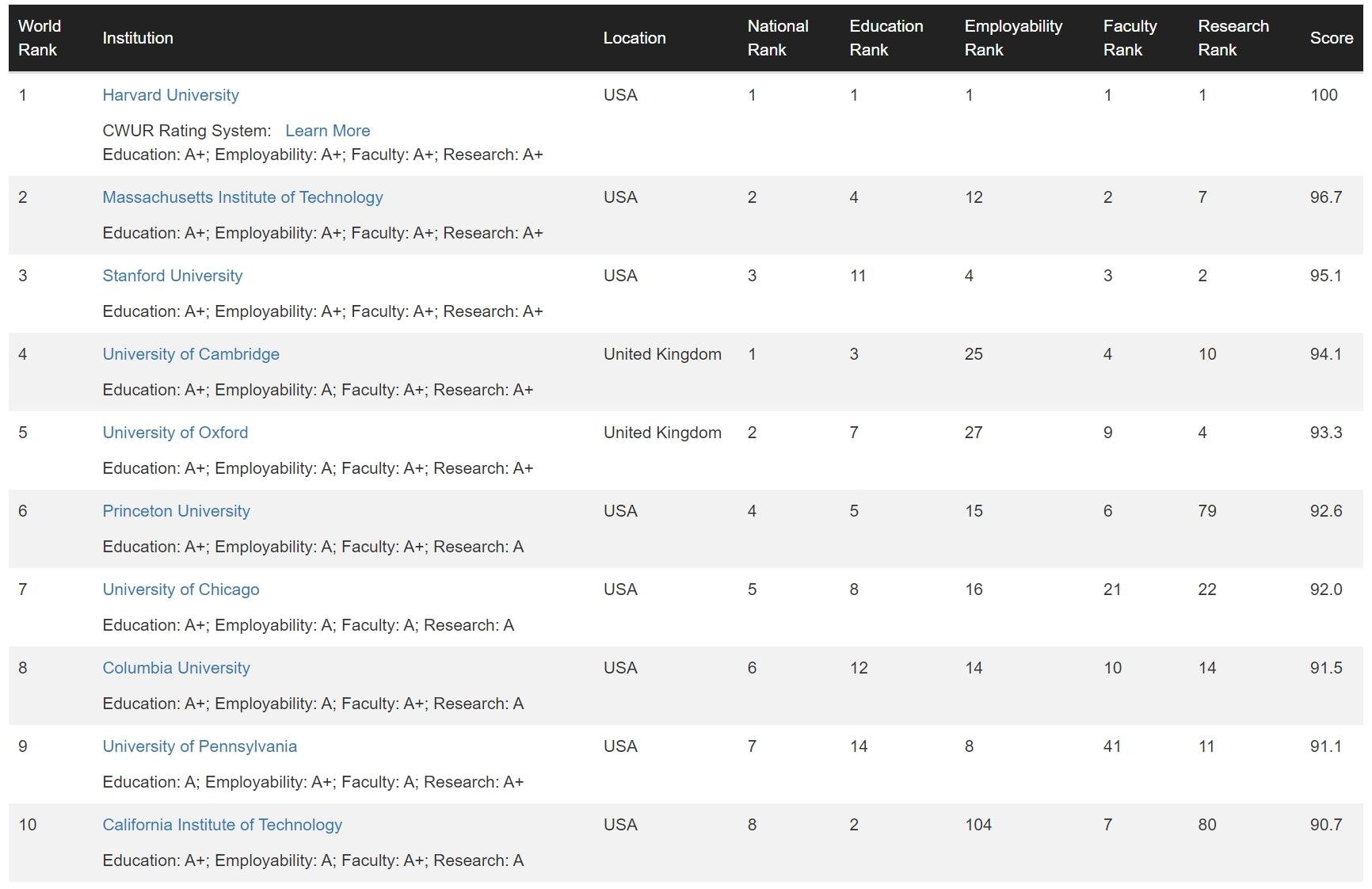Click the Institution column header
Screen dimensions: 1372x889
pos(138,38)
